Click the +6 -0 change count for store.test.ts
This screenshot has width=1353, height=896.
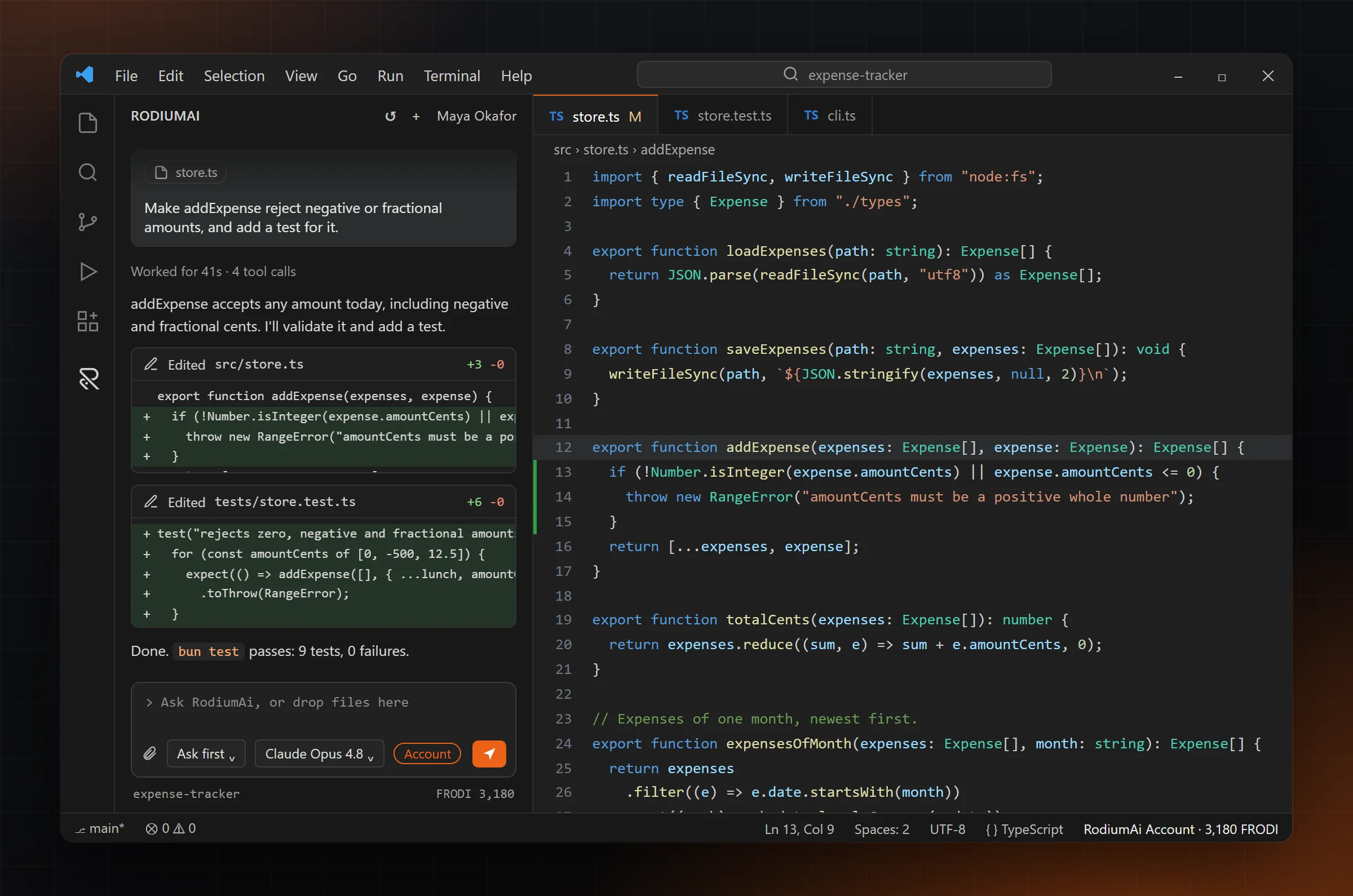485,502
